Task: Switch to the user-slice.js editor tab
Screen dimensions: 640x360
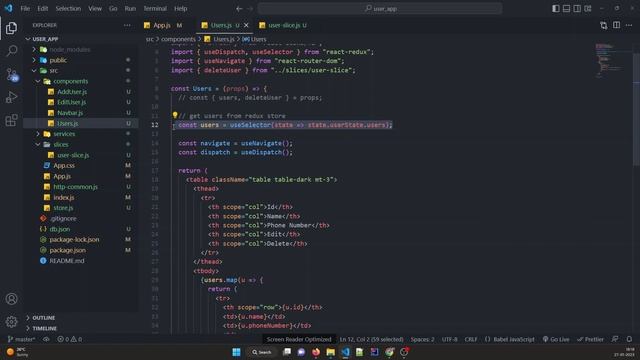Action: pos(284,25)
